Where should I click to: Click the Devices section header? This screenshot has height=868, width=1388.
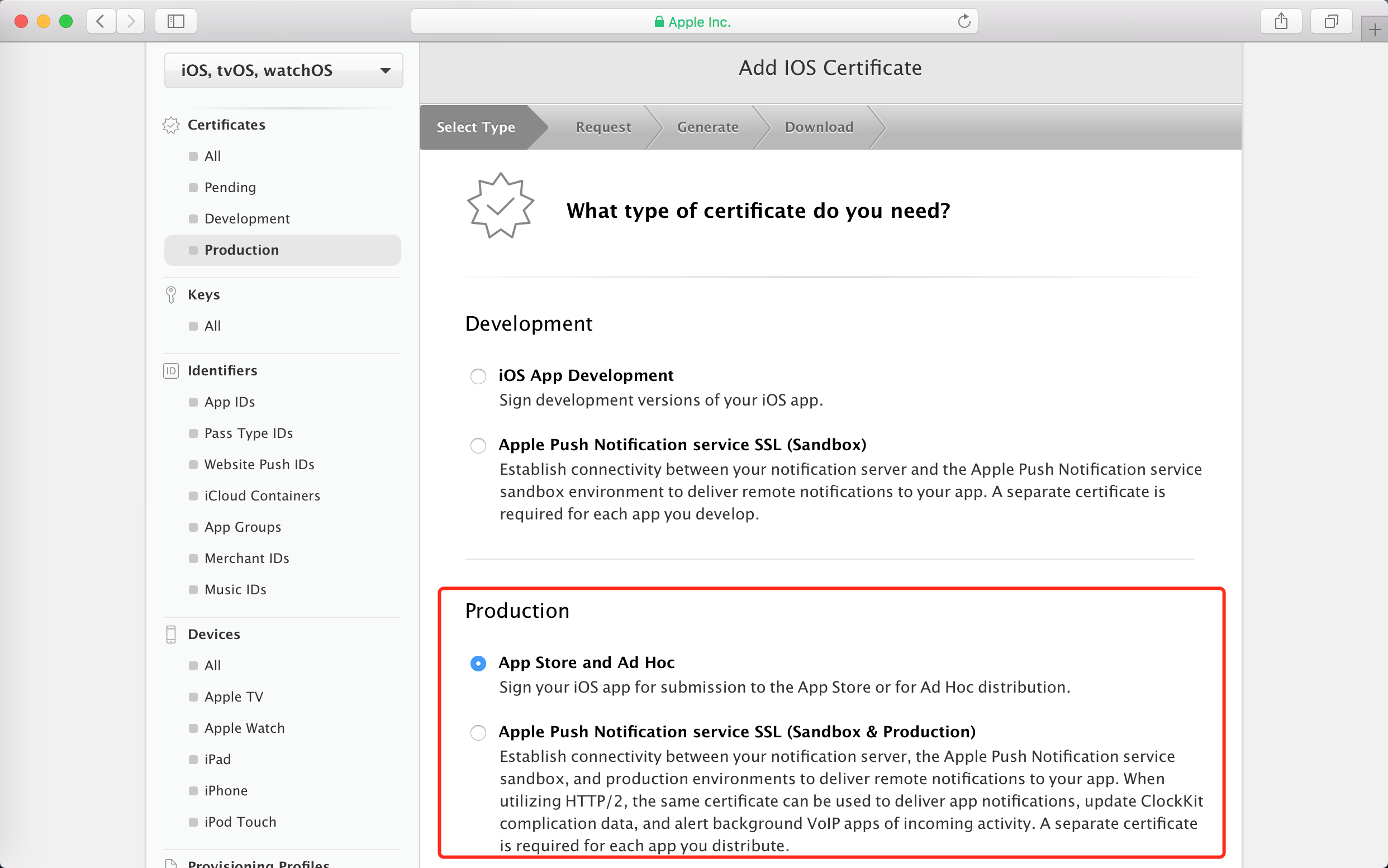point(213,635)
